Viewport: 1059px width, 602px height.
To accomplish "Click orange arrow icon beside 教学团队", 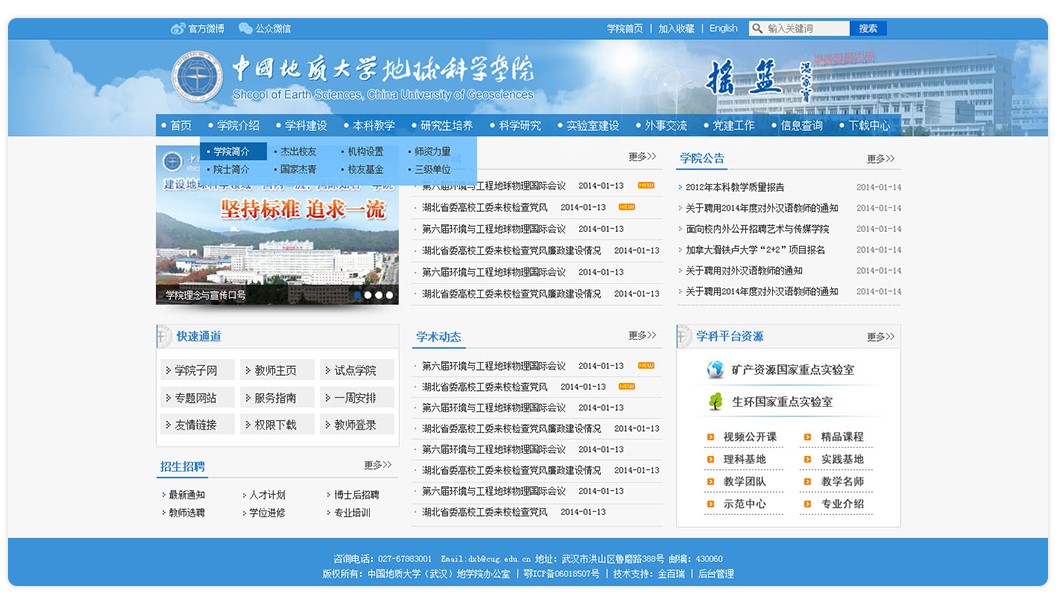I will point(711,482).
